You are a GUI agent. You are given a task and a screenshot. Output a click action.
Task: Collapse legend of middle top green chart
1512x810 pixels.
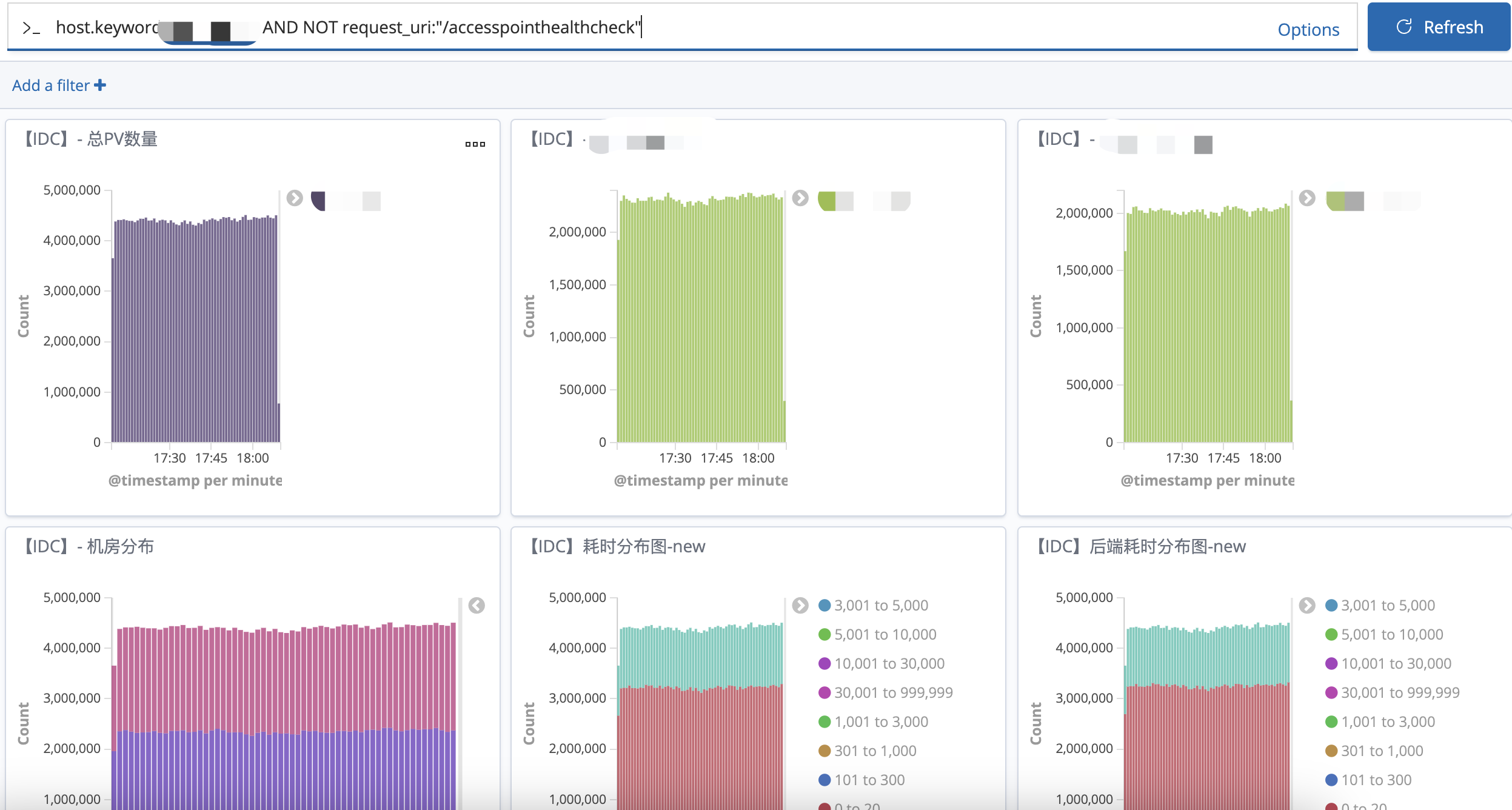click(x=800, y=198)
